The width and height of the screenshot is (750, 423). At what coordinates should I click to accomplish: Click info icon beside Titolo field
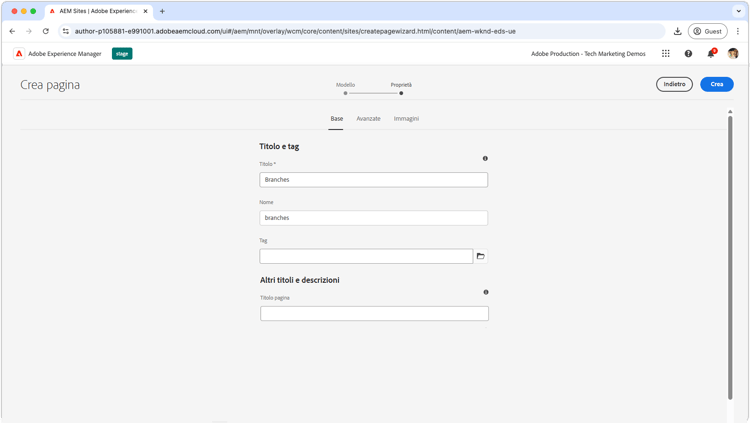coord(485,158)
